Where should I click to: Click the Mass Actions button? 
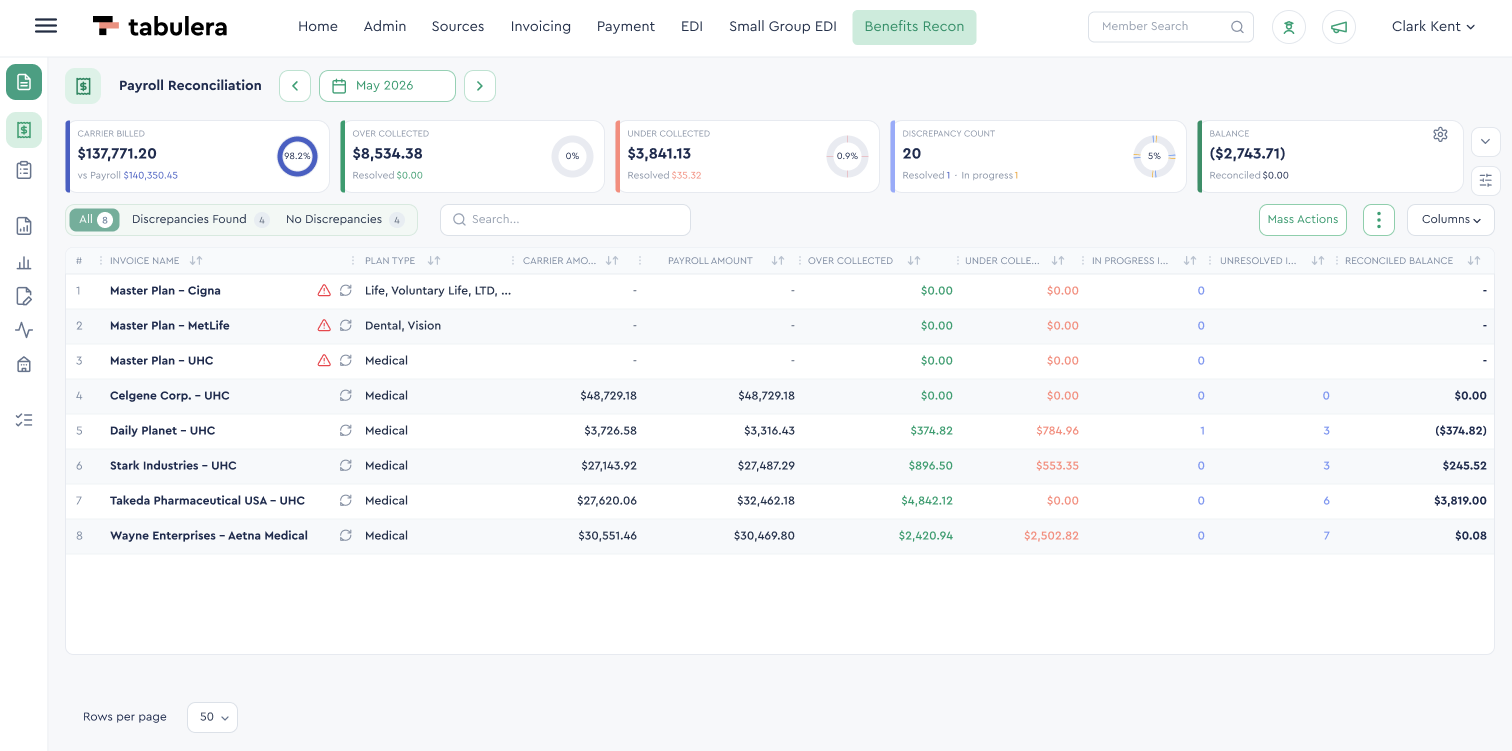pyautogui.click(x=1303, y=220)
